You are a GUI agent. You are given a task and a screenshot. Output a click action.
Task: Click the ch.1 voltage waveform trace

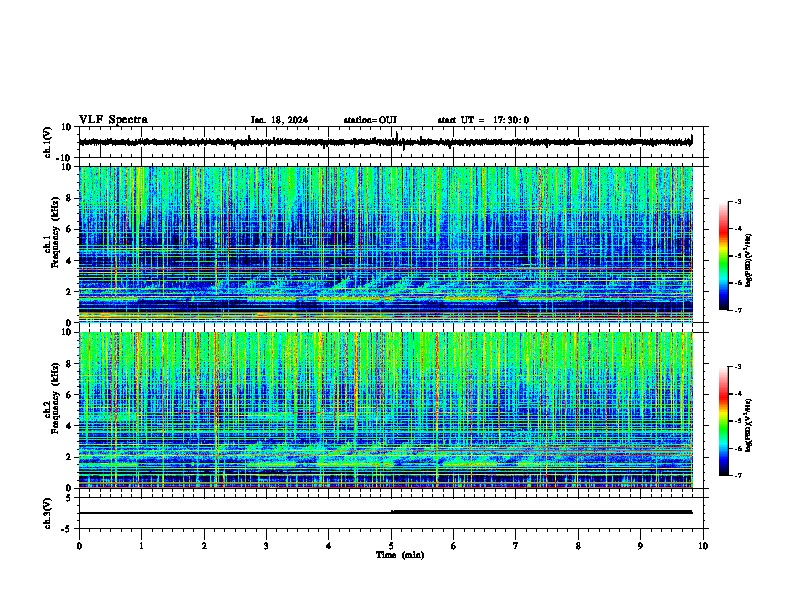tap(385, 142)
